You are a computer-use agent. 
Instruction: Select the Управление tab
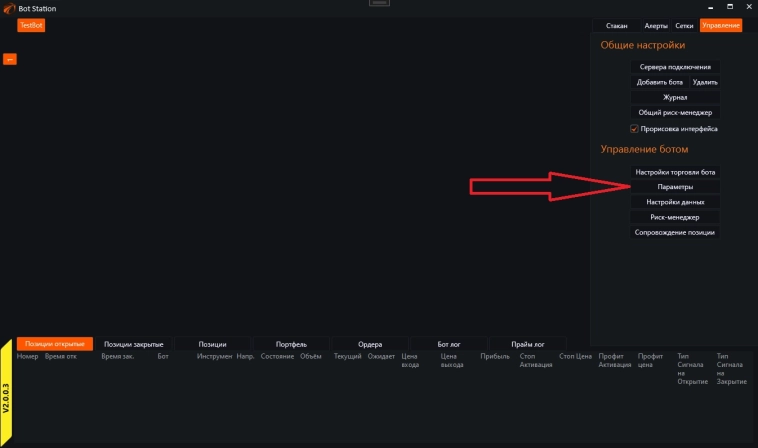[x=721, y=26]
